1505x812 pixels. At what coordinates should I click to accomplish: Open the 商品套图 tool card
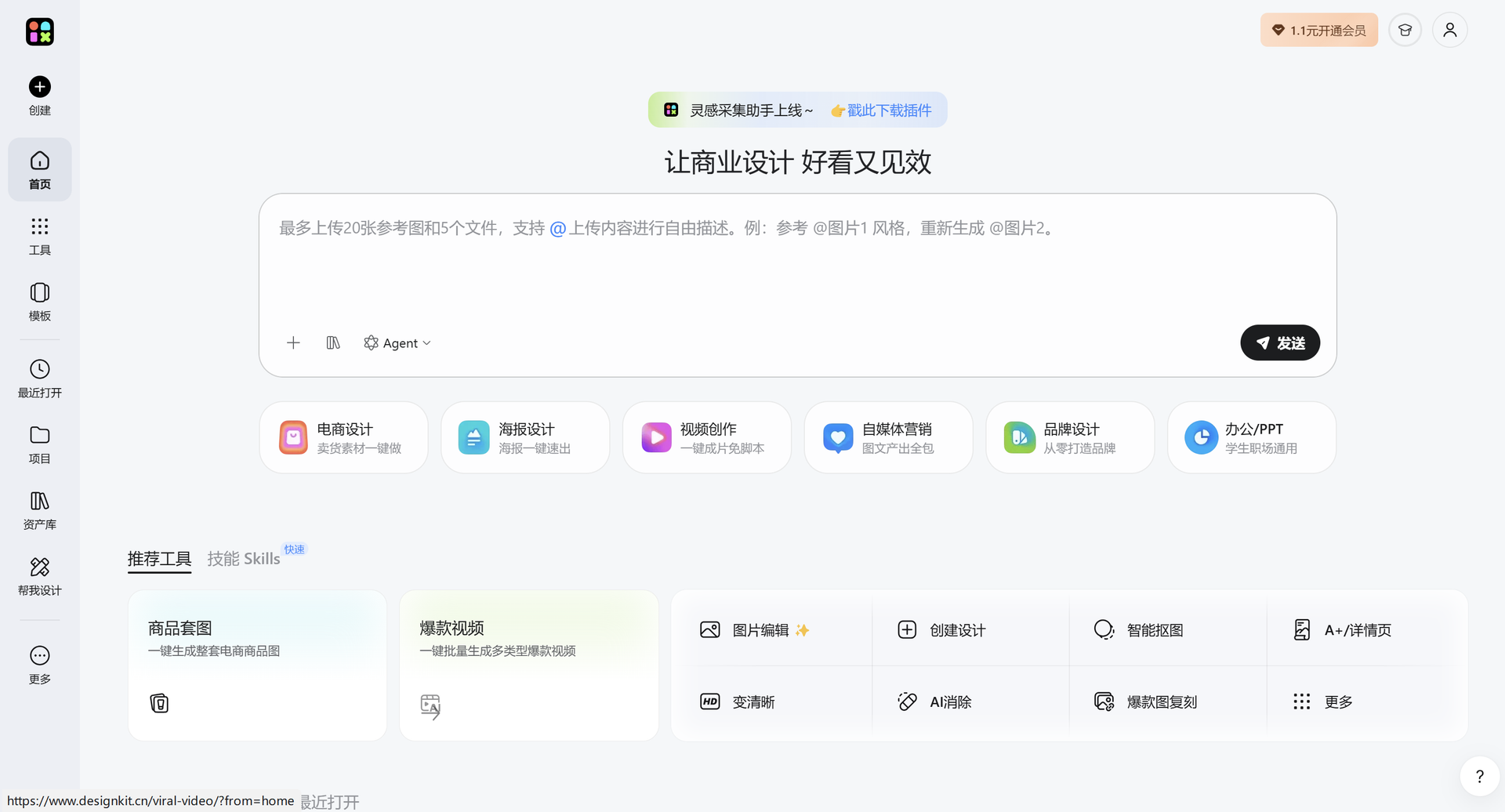pos(257,665)
